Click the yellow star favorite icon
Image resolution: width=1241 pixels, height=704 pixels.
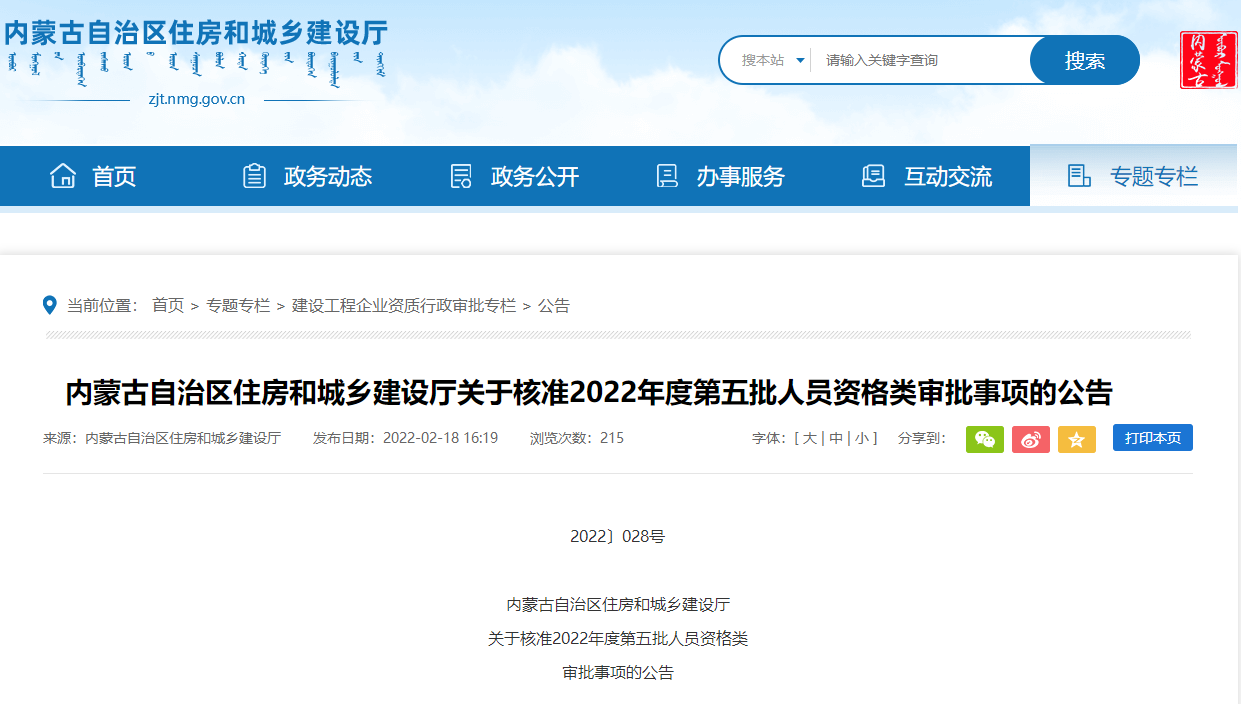point(1076,438)
